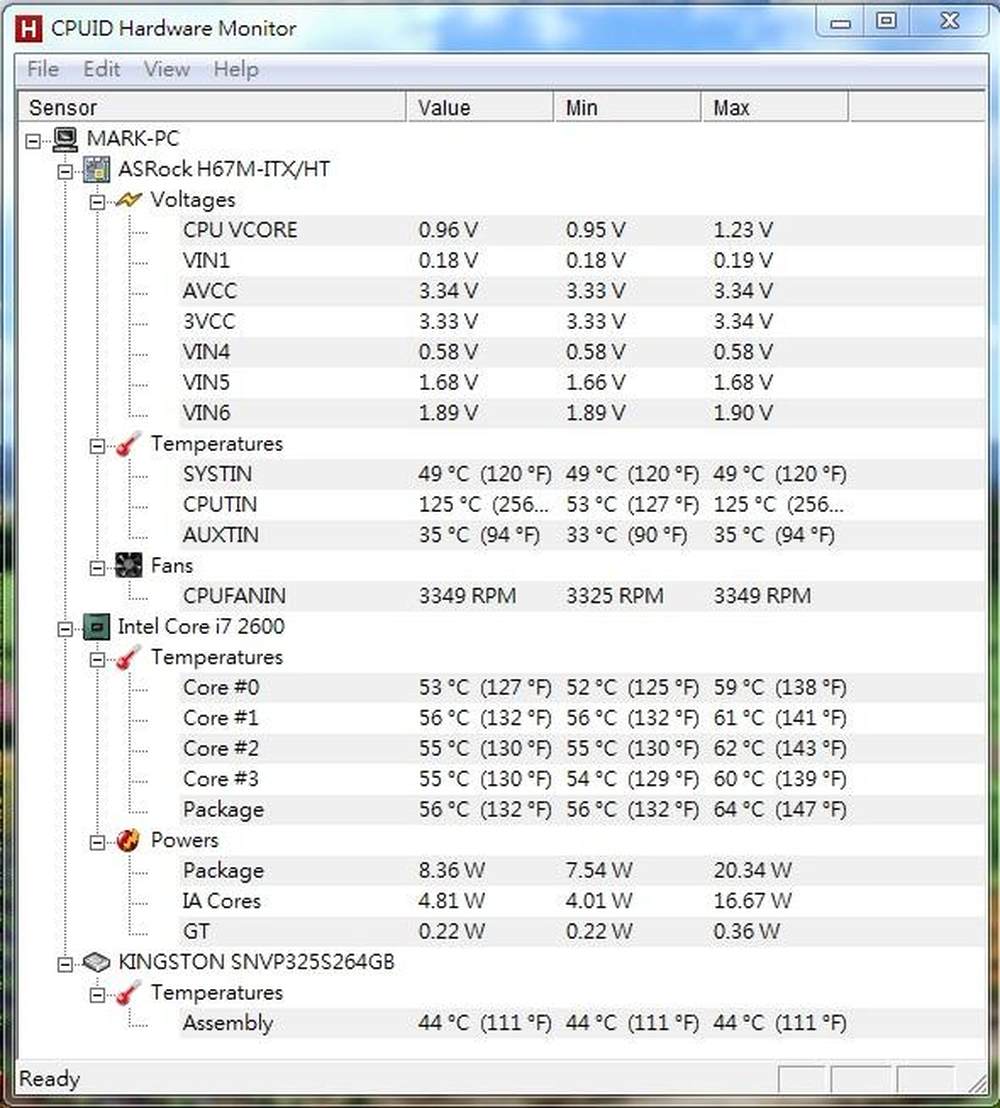Open the File menu
The image size is (1000, 1108).
click(43, 69)
